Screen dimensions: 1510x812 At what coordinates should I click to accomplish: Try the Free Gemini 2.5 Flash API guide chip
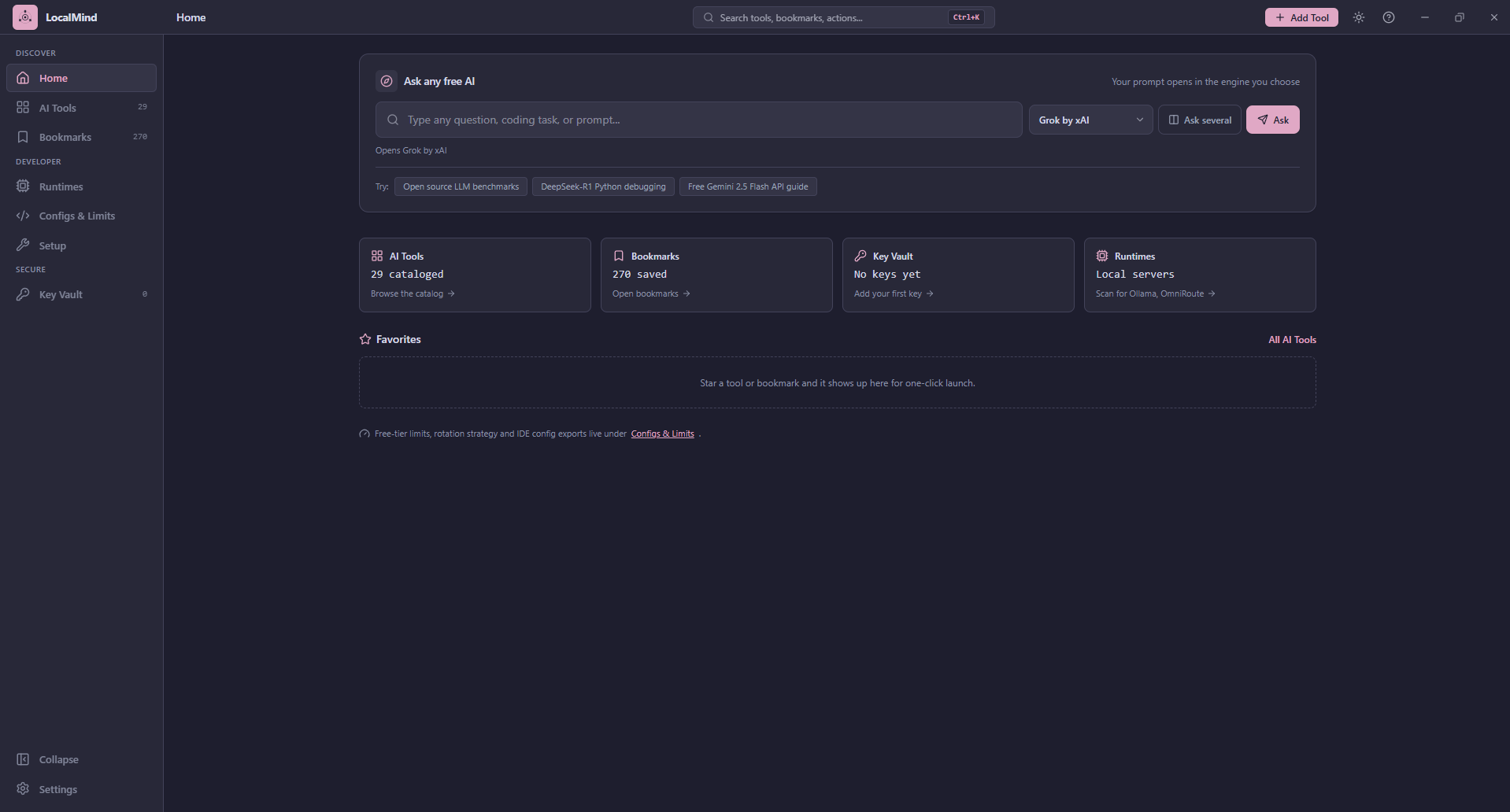(748, 186)
